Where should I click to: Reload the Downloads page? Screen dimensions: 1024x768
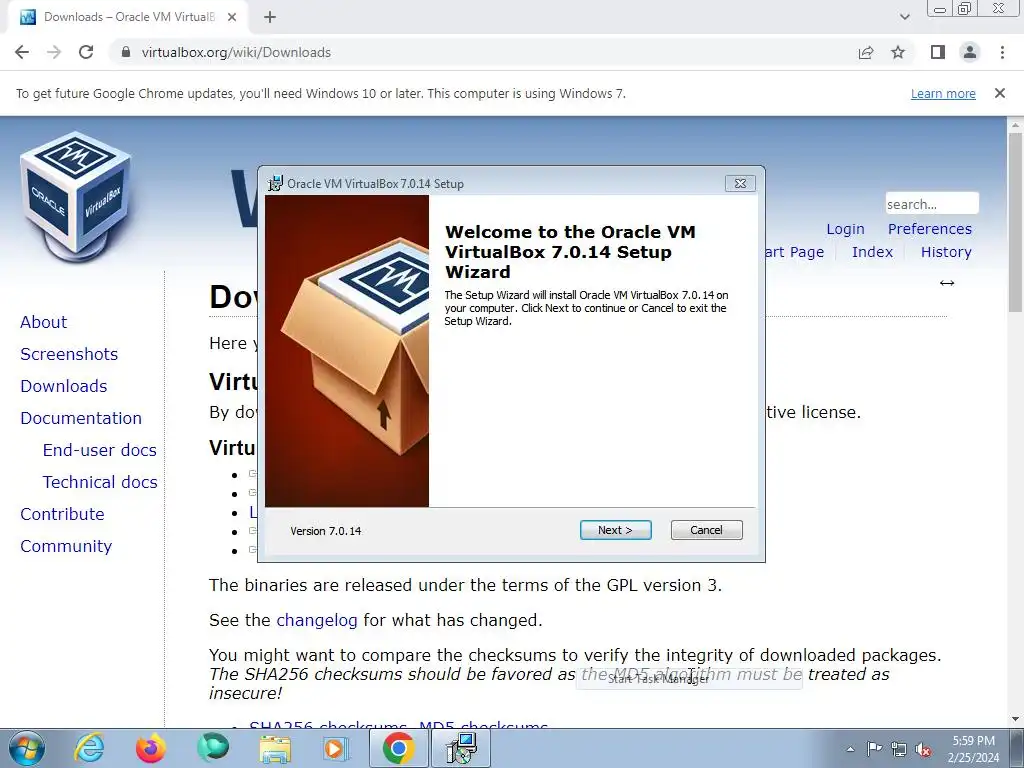(86, 52)
